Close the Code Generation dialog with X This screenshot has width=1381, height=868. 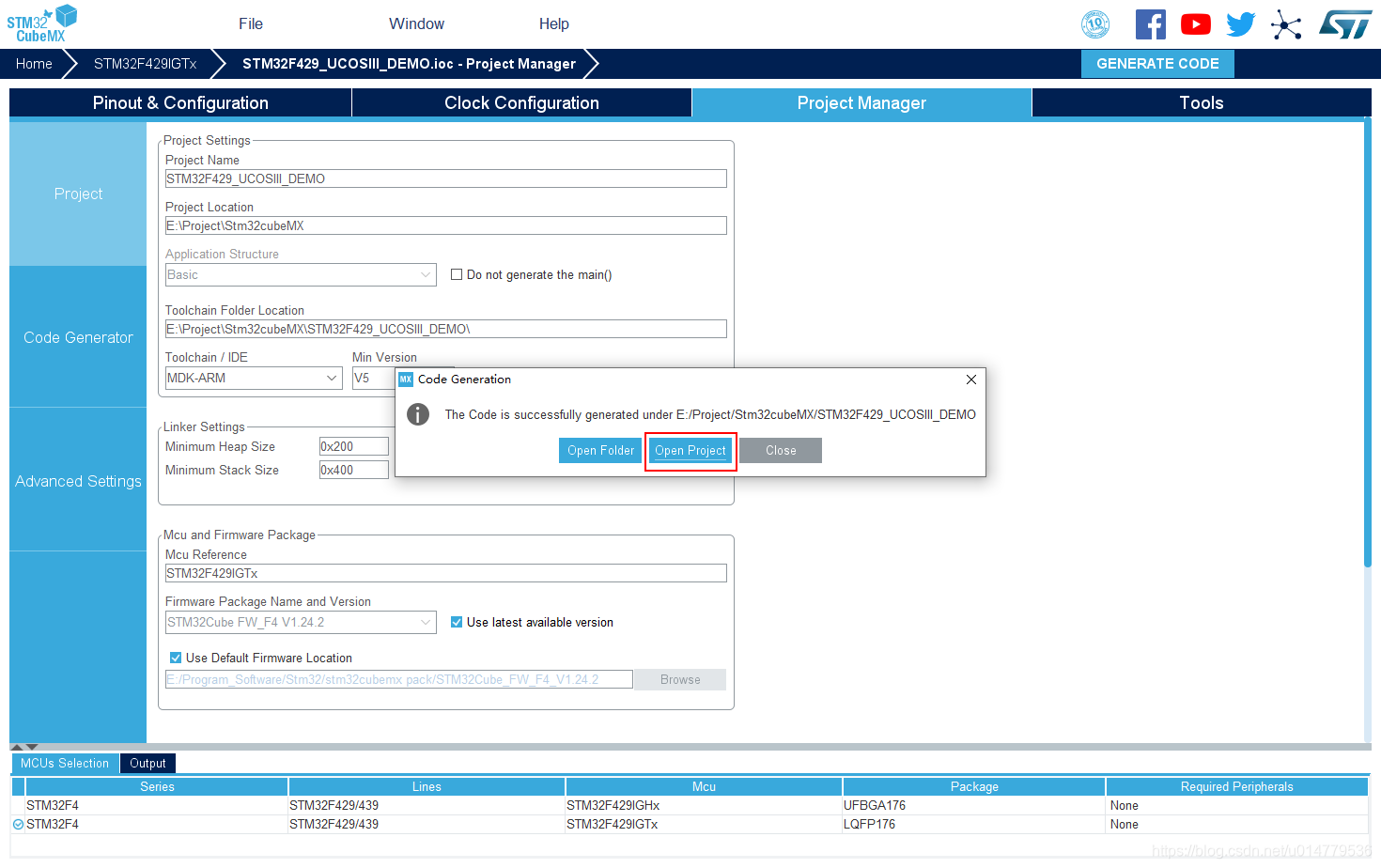click(x=971, y=380)
